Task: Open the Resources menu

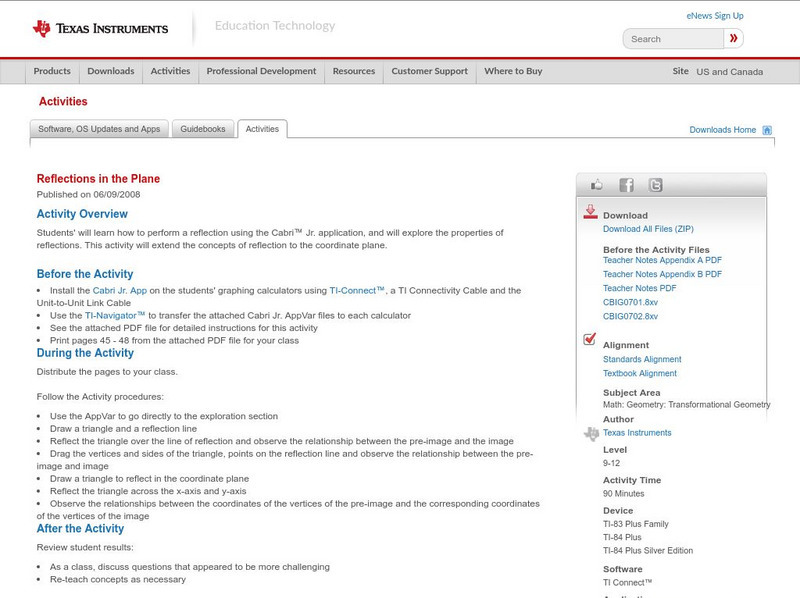Action: [x=354, y=71]
